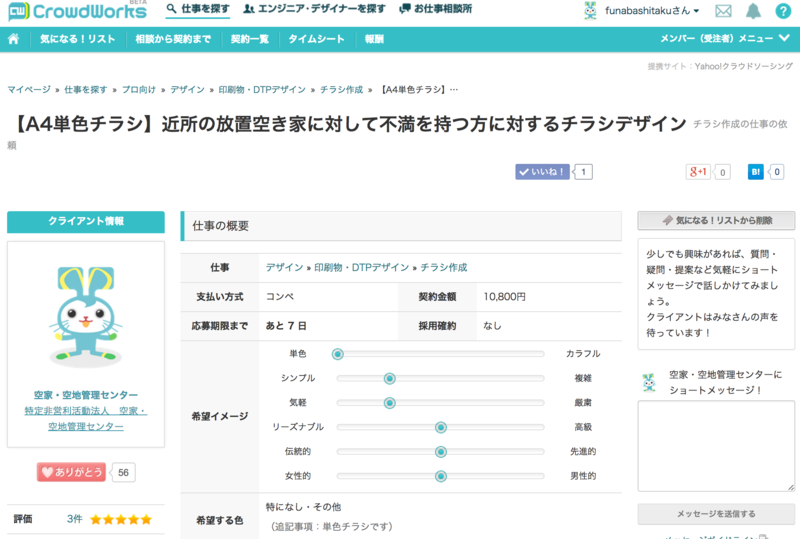Image resolution: width=800 pixels, height=539 pixels.
Task: Open エンジニア・デザイナーを探す menu
Action: tap(314, 9)
